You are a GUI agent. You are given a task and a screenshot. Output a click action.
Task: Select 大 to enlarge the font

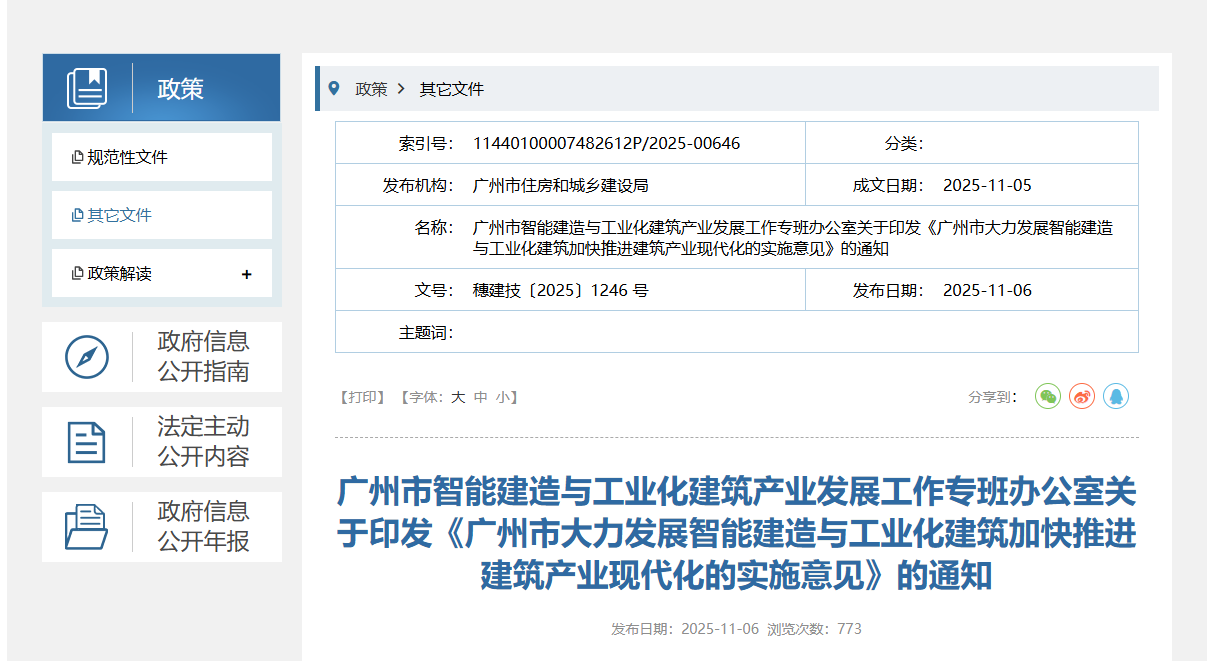tap(457, 396)
